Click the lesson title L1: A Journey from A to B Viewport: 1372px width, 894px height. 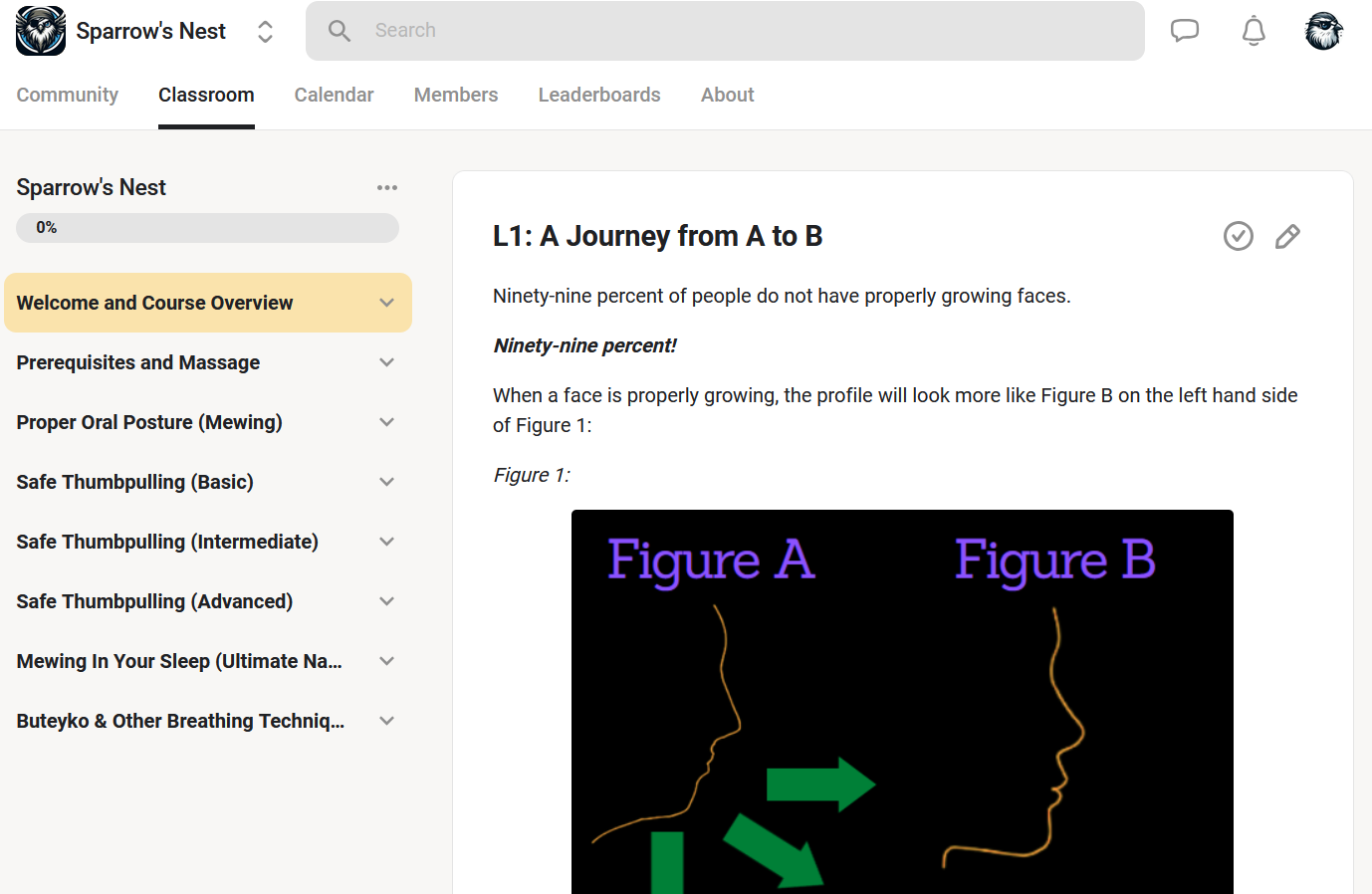coord(657,236)
